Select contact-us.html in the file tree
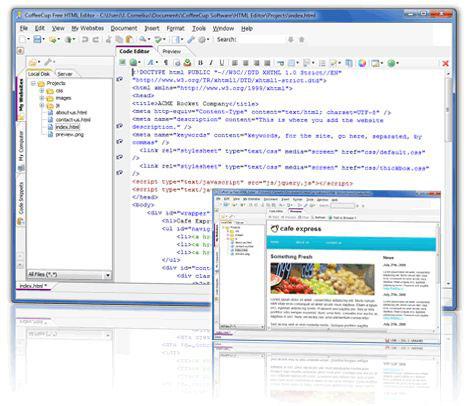The height and width of the screenshot is (406, 468). (x=73, y=120)
